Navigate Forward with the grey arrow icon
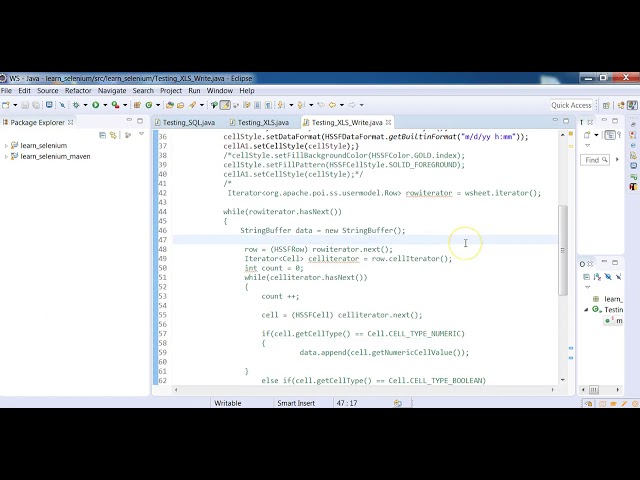 (x=352, y=105)
